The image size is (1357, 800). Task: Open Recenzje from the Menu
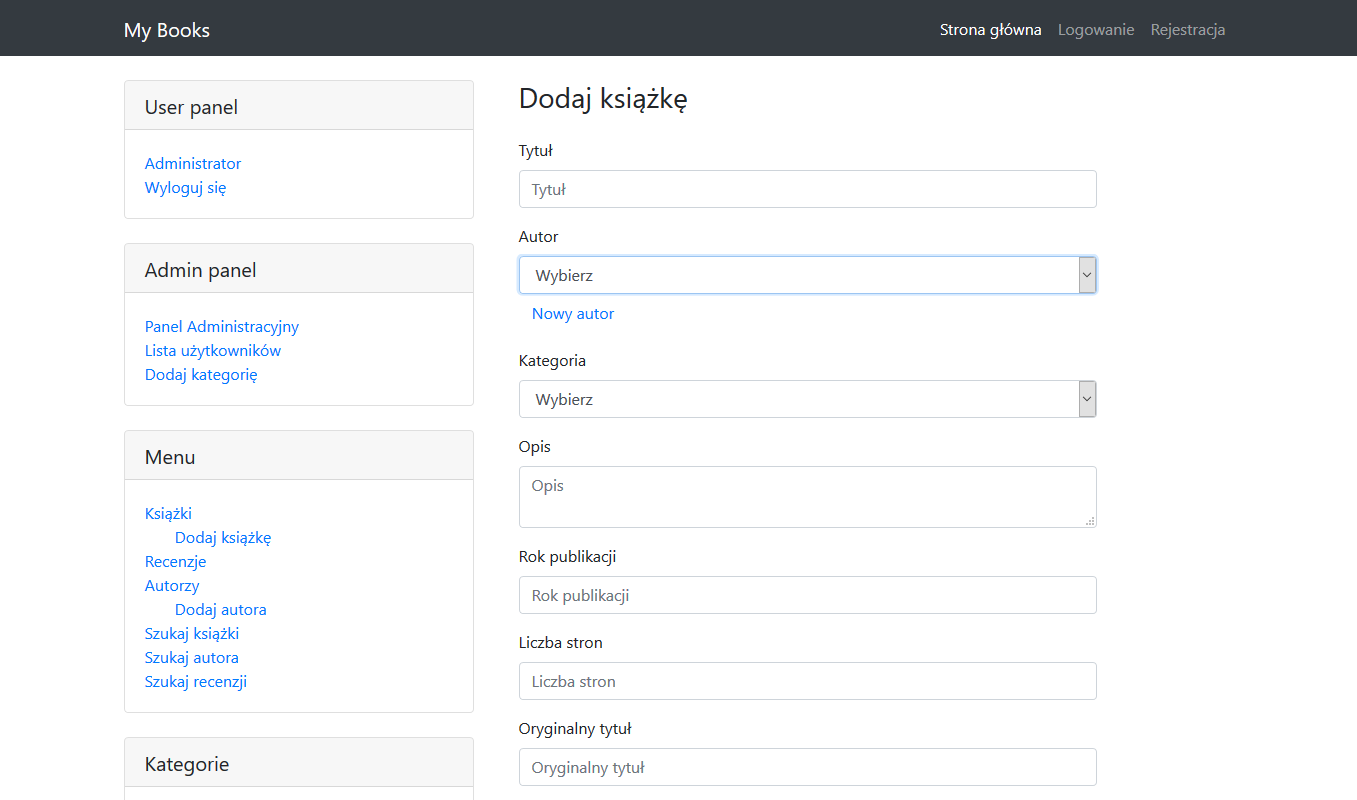click(x=175, y=561)
